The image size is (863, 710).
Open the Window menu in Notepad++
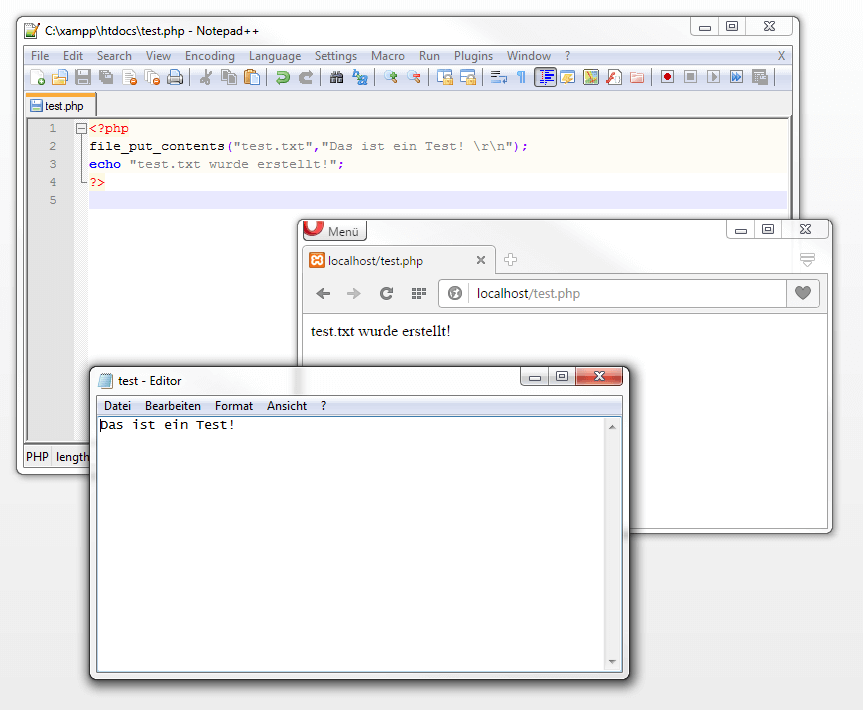click(529, 56)
